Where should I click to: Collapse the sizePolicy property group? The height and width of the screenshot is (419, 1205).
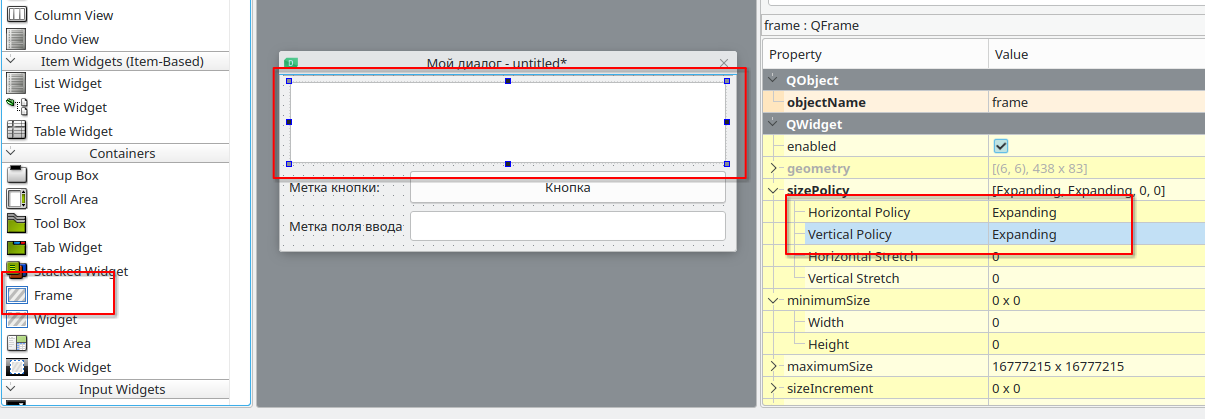click(x=773, y=190)
